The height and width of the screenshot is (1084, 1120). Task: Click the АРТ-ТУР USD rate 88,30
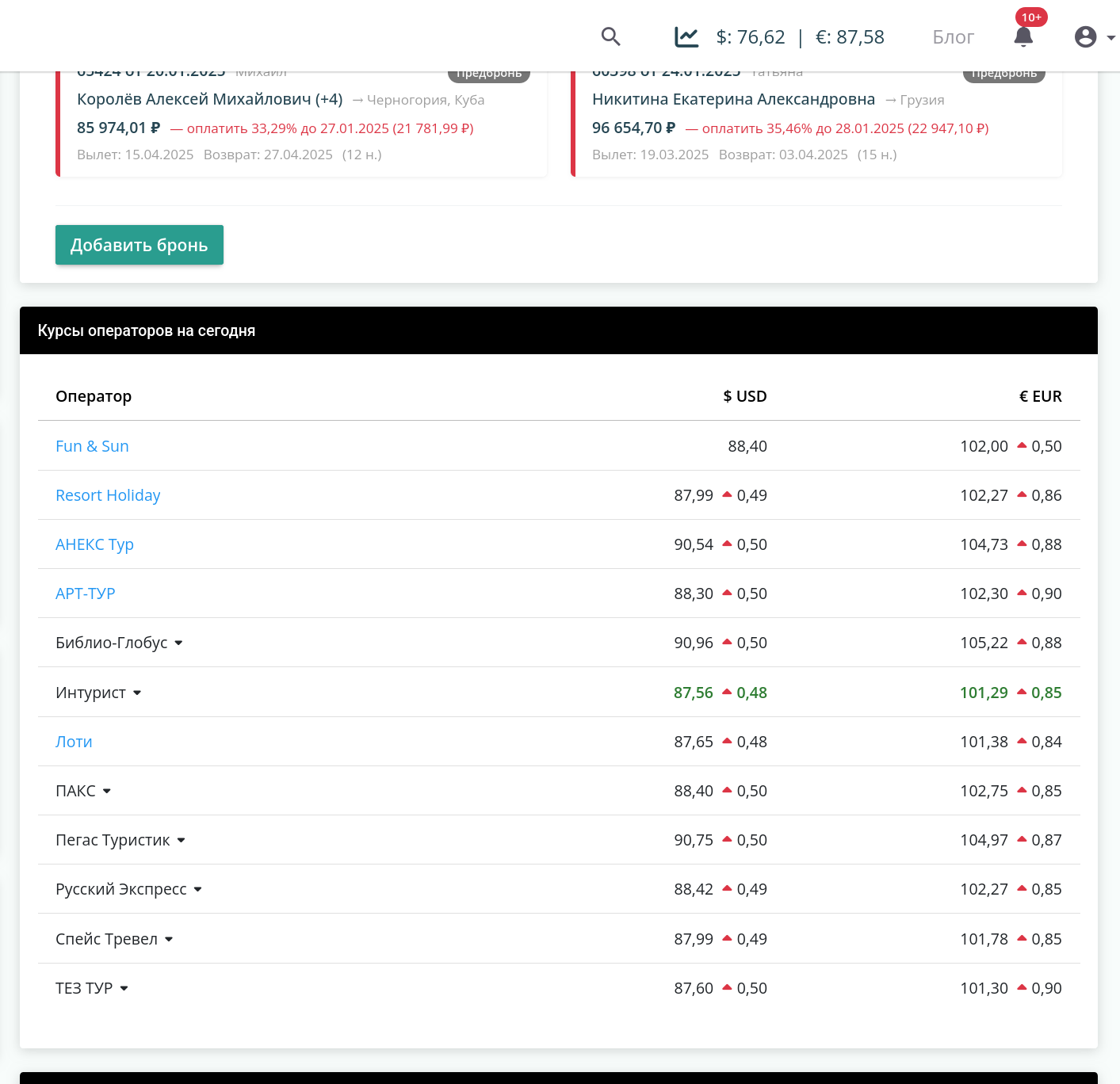(694, 594)
